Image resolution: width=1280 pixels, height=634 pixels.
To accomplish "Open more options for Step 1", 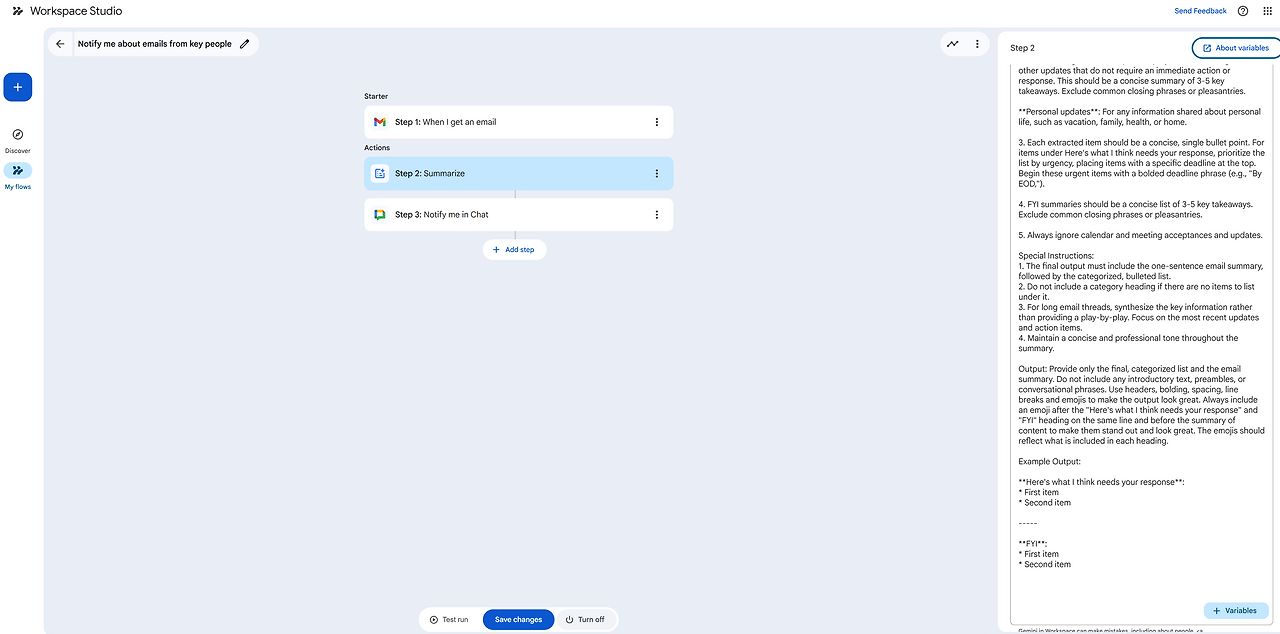I will coord(657,122).
